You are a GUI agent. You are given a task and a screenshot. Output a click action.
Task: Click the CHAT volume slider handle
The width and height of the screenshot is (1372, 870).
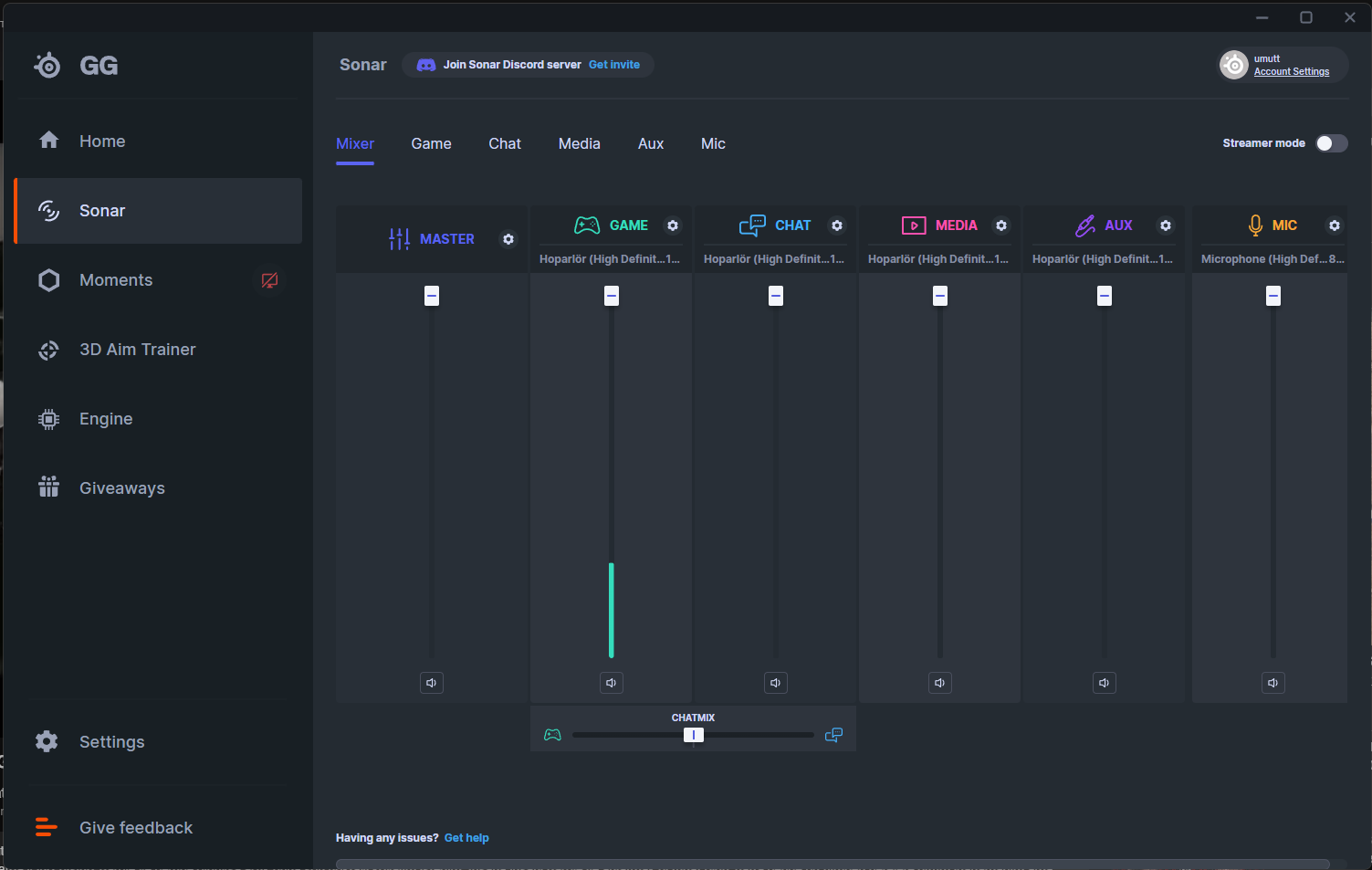776,296
